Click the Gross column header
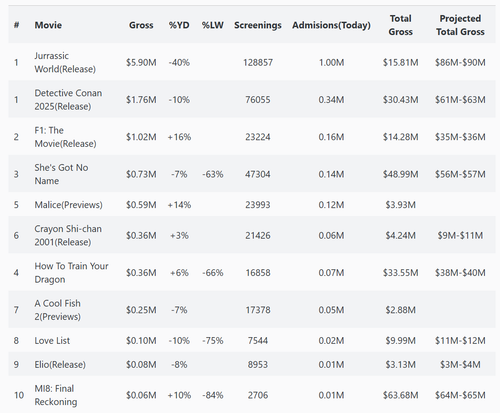 tap(141, 25)
